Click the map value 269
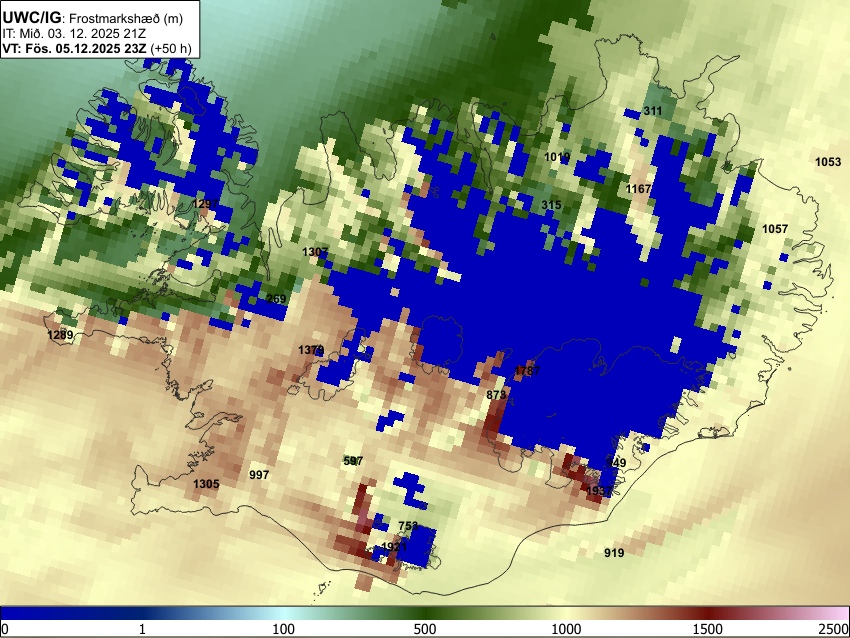This screenshot has height=638, width=850. (x=276, y=299)
